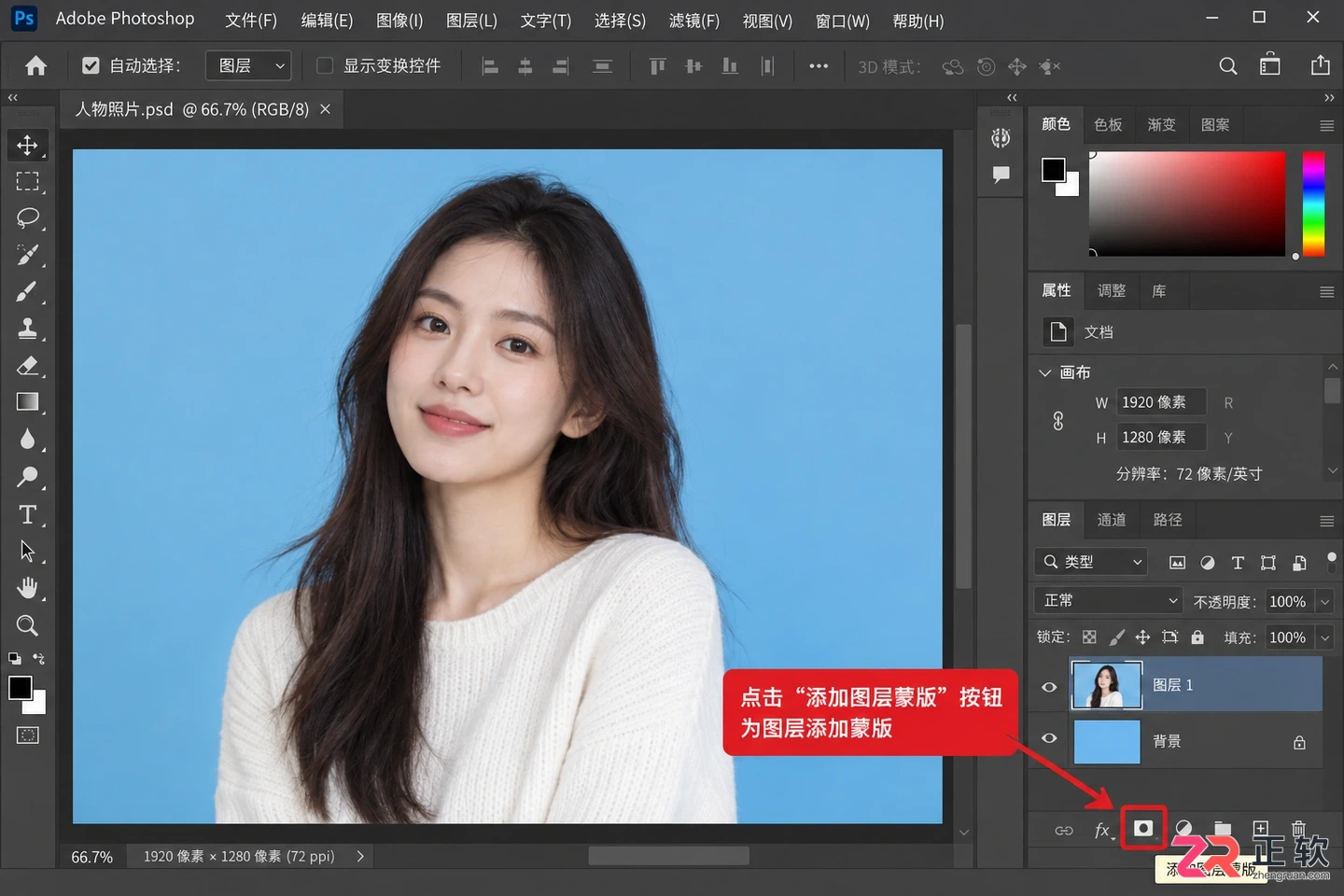Select the Lasso tool
This screenshot has width=1344, height=896.
[27, 217]
